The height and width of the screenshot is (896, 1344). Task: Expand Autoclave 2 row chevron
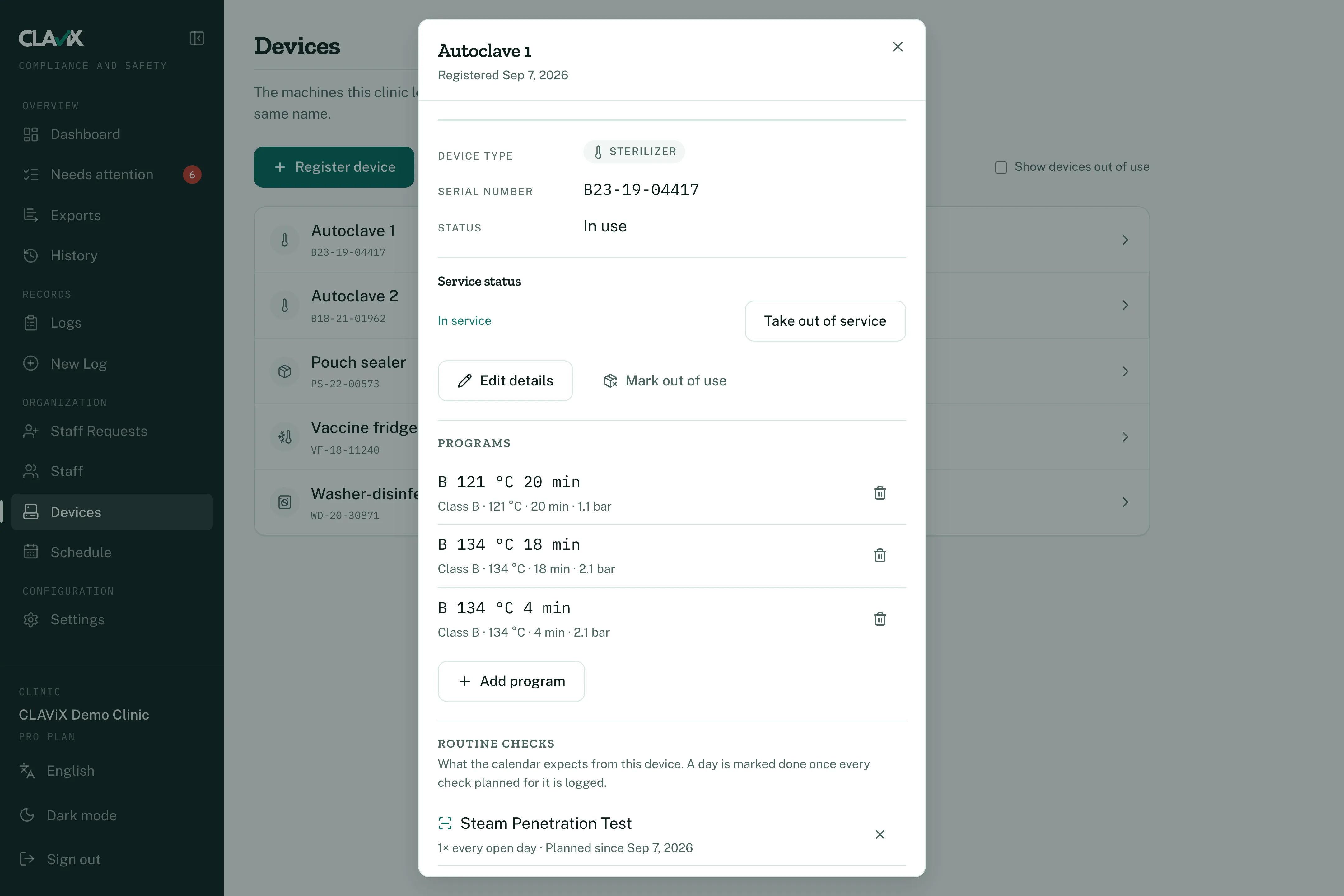[x=1125, y=305]
